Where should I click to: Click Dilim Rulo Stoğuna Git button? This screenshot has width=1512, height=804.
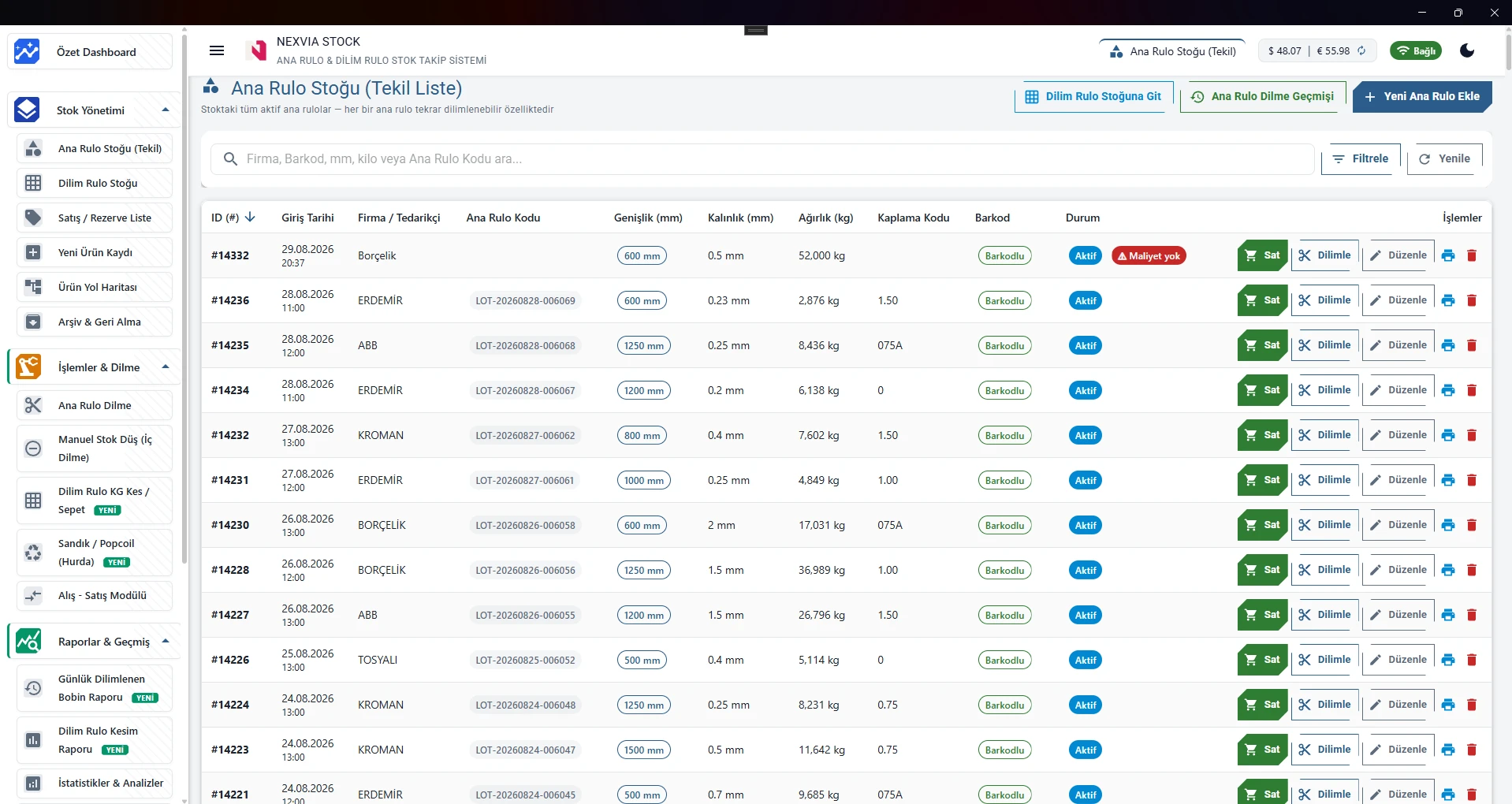(x=1093, y=96)
